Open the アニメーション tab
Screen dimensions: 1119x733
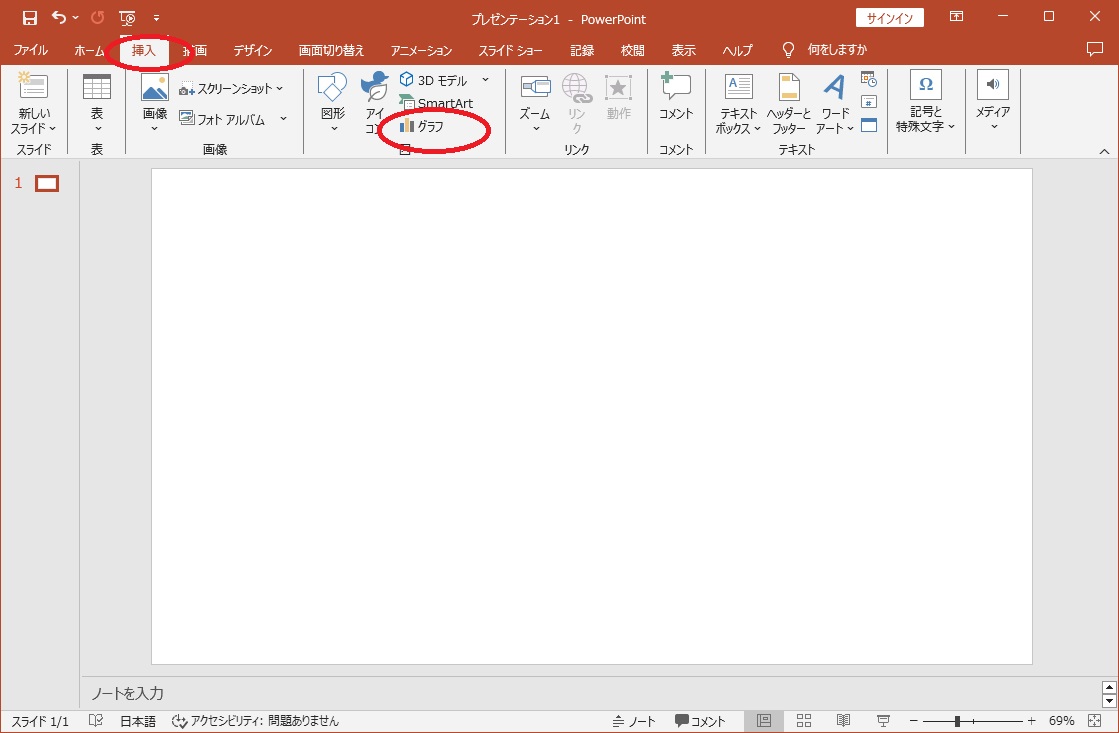point(421,50)
